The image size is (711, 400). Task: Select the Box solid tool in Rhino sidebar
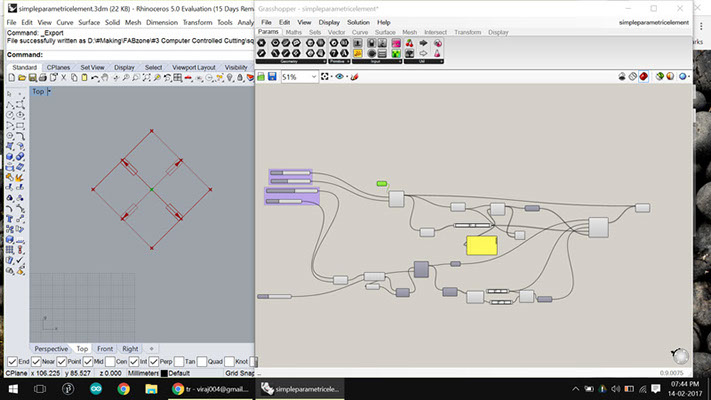pos(10,157)
